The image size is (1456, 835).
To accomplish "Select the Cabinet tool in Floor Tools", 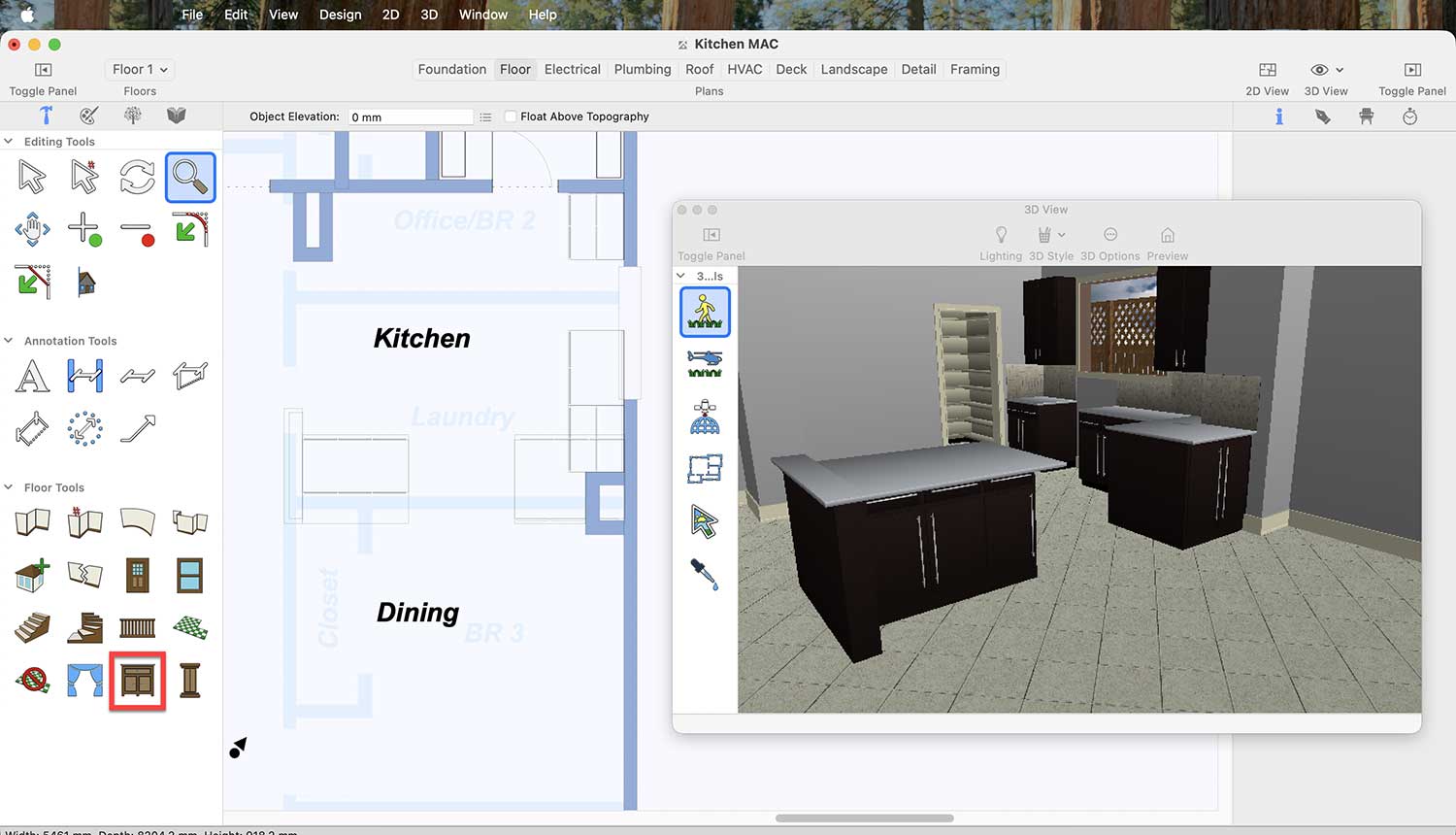I will [x=137, y=681].
